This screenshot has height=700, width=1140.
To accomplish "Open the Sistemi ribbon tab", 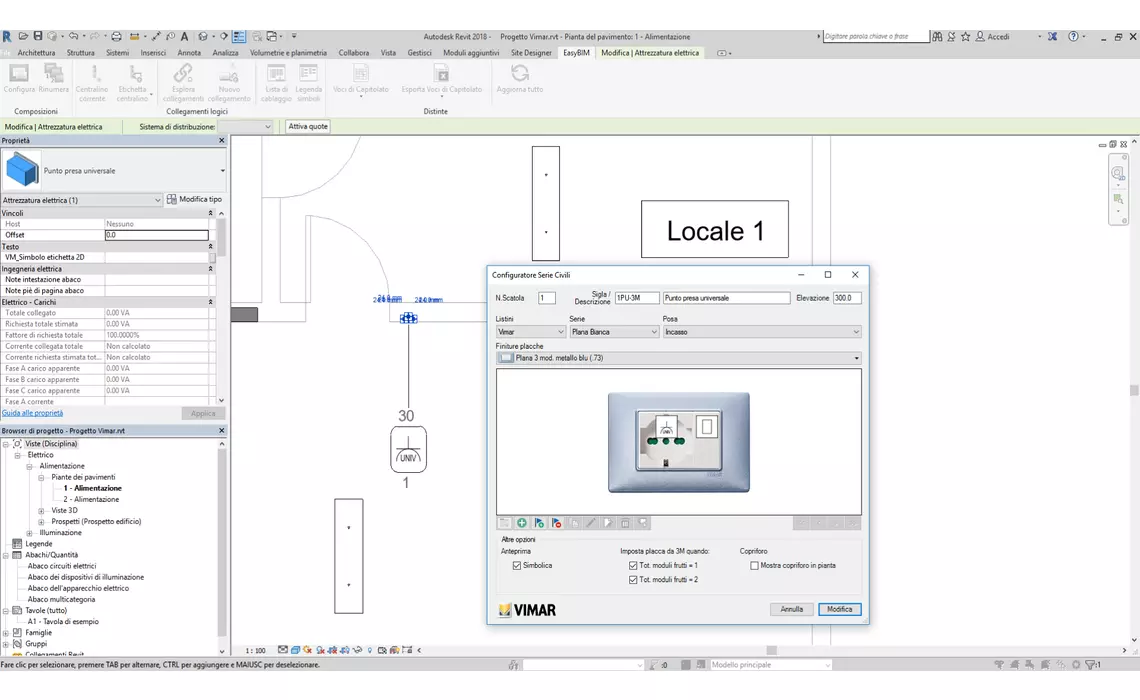I will (x=117, y=53).
